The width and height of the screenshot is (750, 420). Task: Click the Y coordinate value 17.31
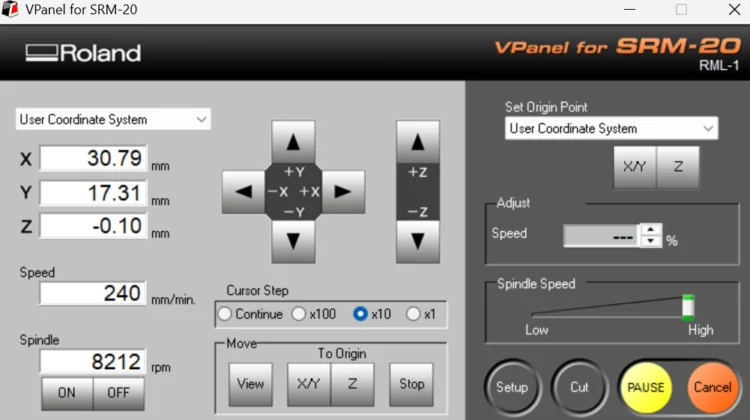point(93,193)
